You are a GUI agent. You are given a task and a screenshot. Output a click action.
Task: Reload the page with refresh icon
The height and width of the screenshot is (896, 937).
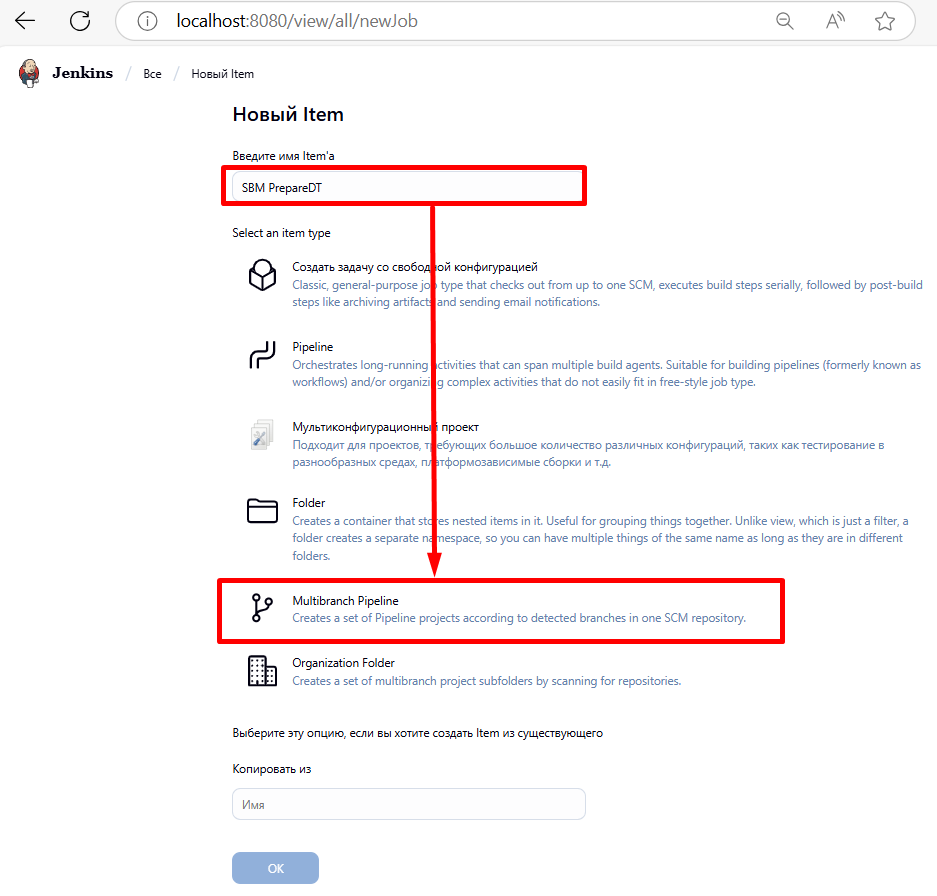[x=80, y=21]
